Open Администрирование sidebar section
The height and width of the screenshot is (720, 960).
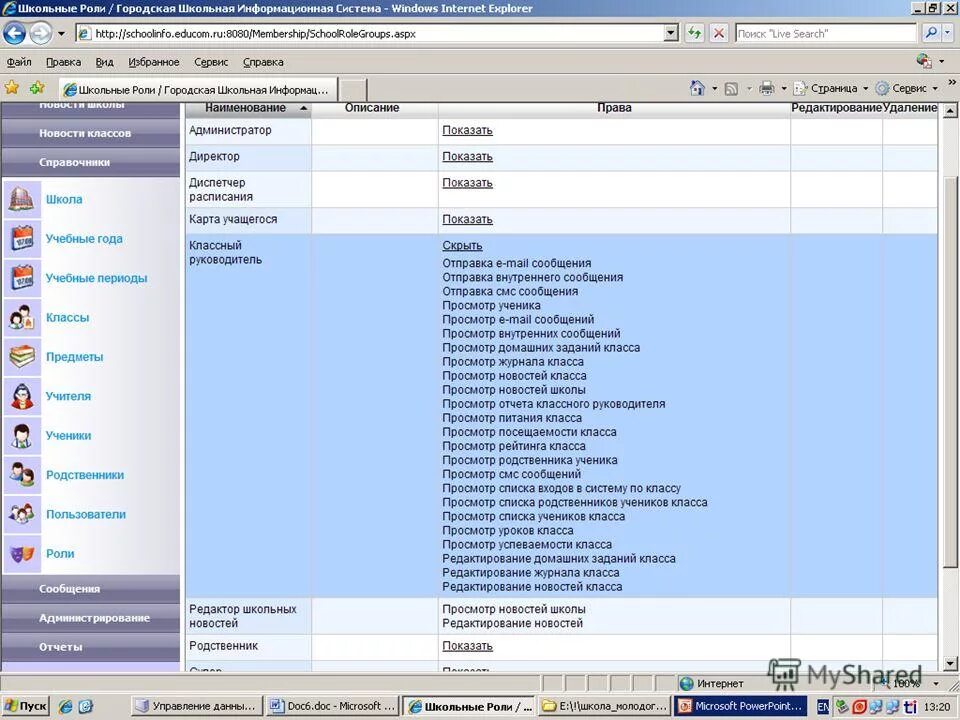(x=91, y=618)
